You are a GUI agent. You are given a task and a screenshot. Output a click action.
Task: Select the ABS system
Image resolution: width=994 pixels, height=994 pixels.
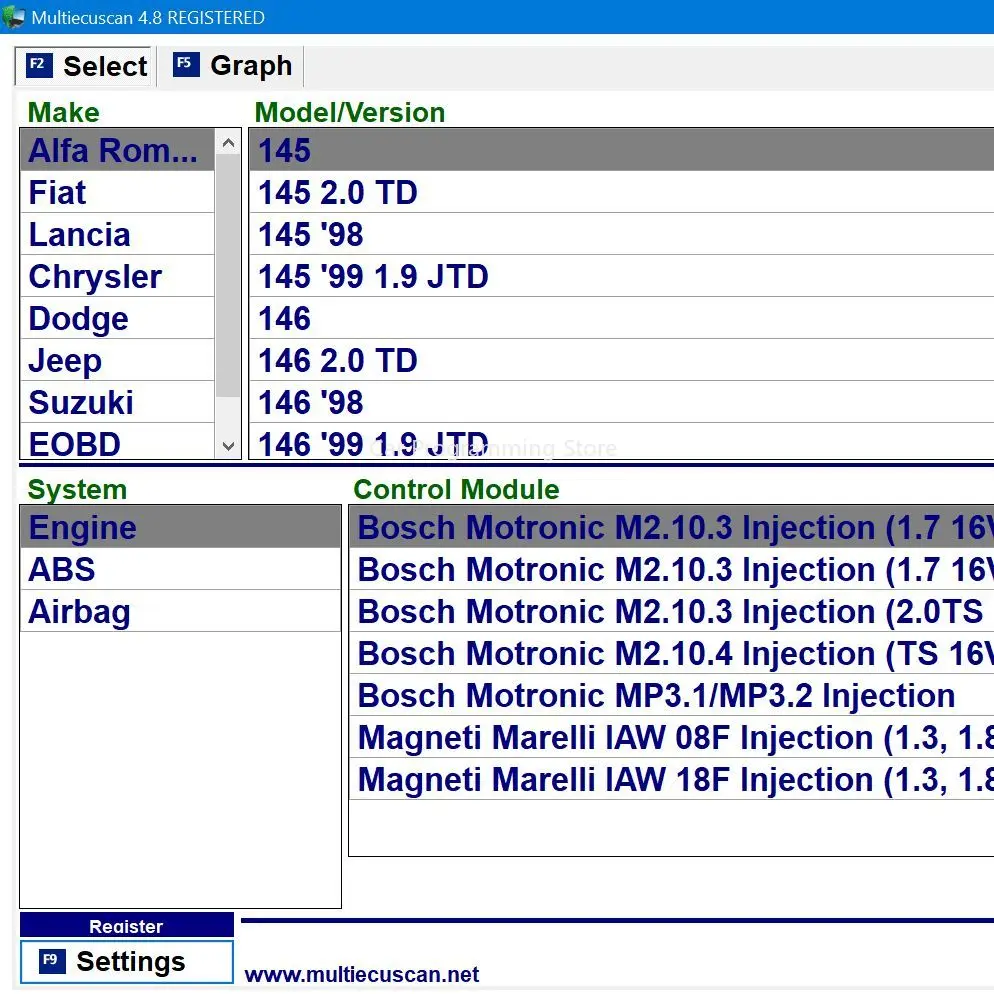coord(181,569)
